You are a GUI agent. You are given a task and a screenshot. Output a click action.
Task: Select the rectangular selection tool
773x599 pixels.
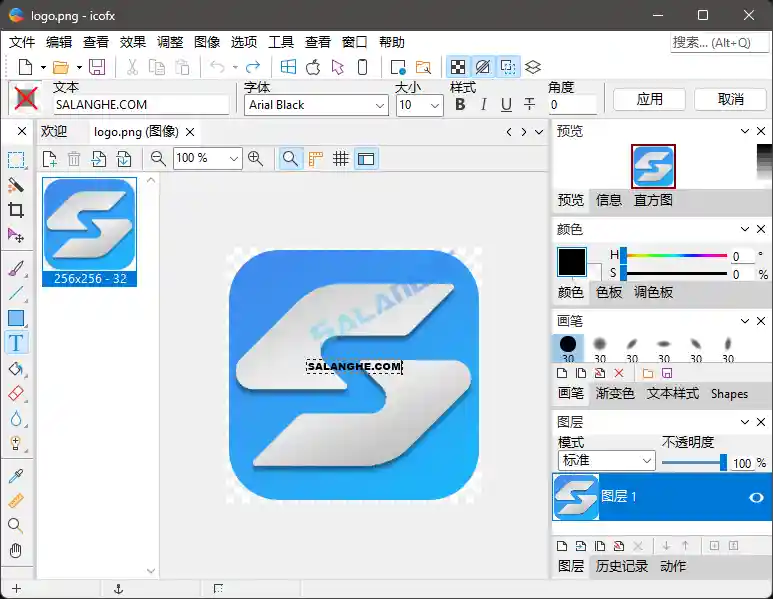coord(16,160)
